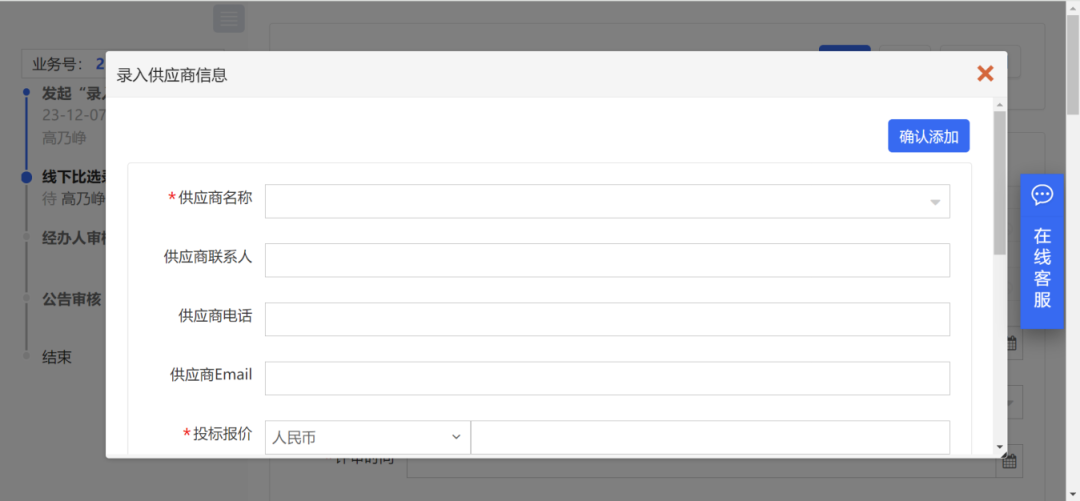Close the 录入供应商信息 dialog
This screenshot has height=501, width=1080.
tap(985, 73)
